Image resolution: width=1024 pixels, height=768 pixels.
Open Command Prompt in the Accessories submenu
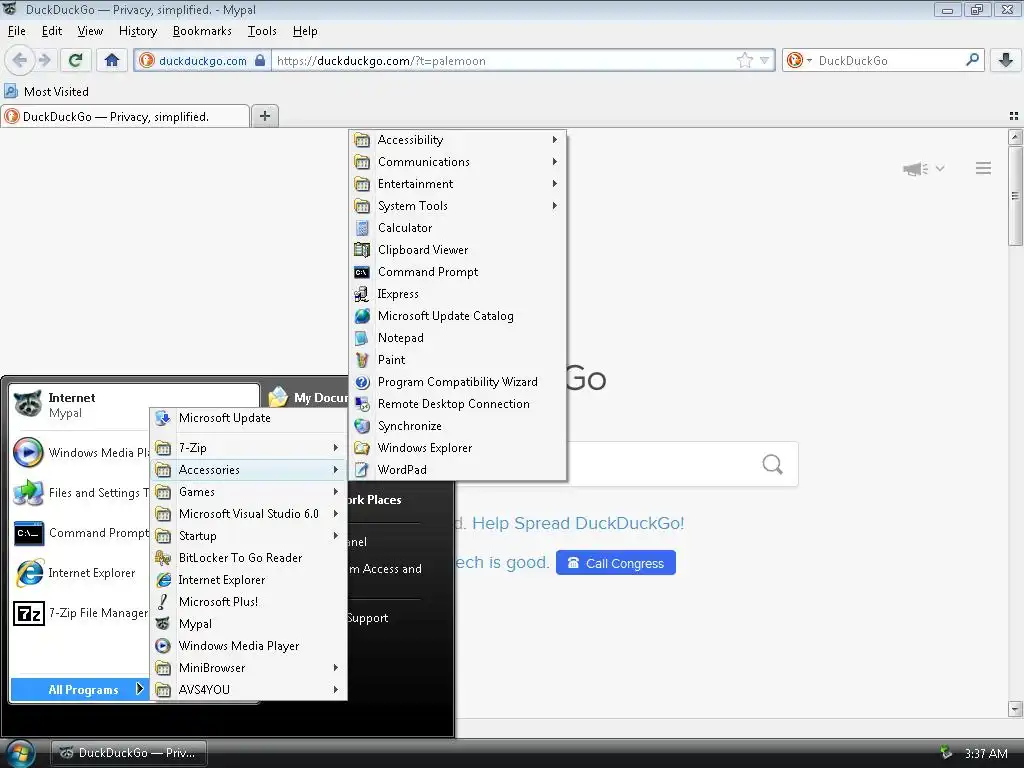click(457, 272)
